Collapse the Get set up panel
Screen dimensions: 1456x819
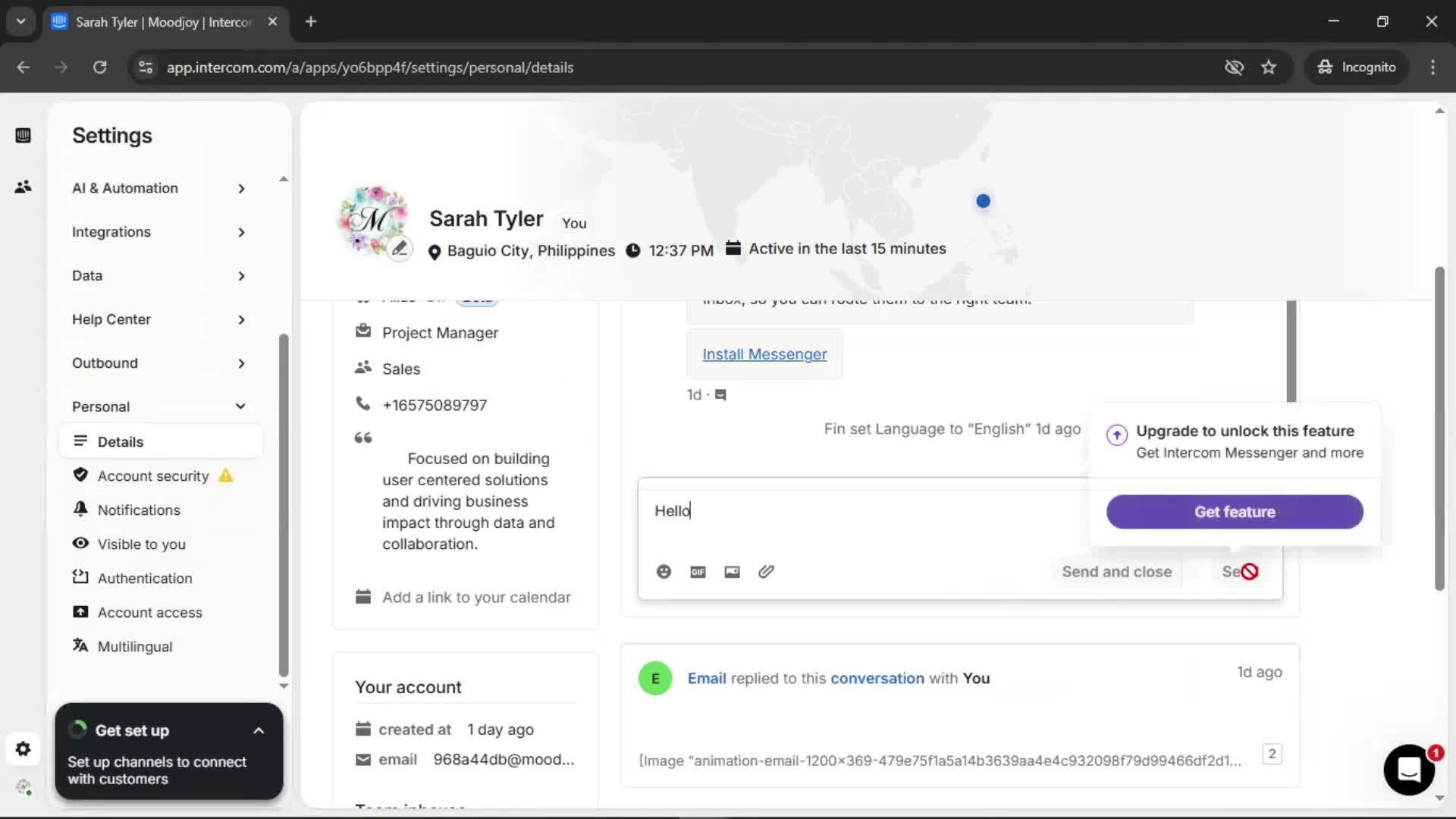click(x=259, y=731)
